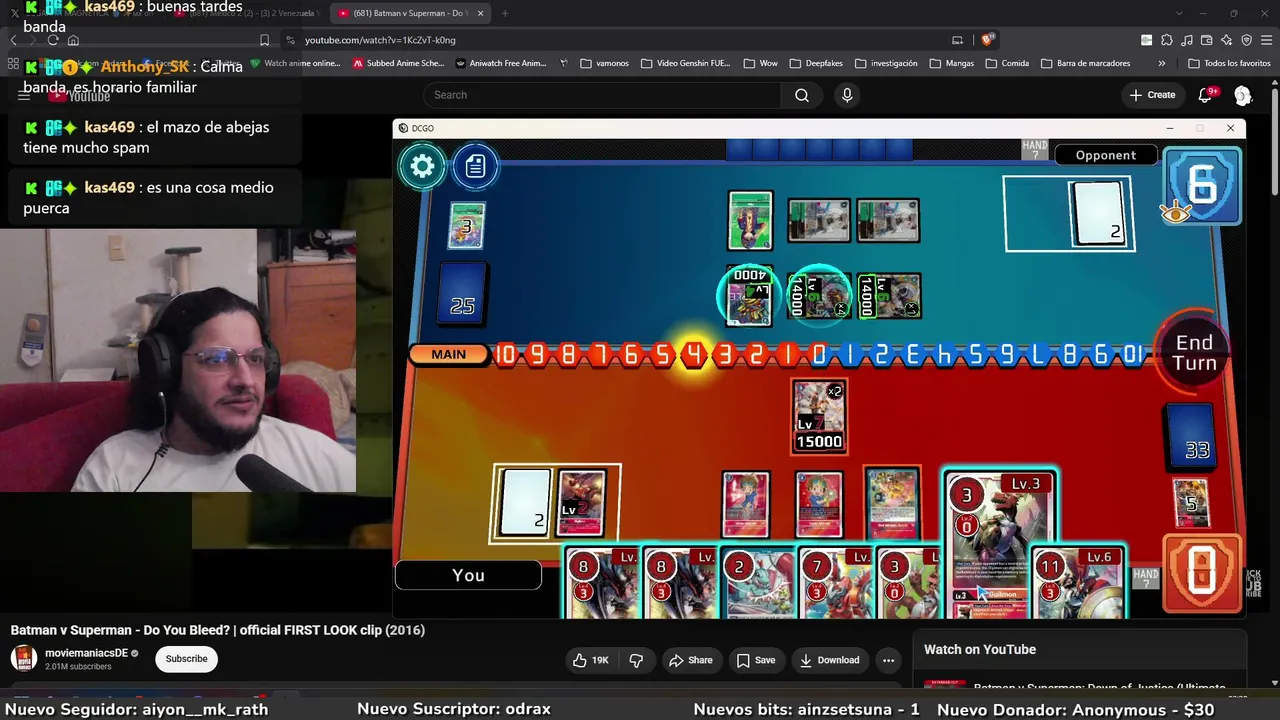Open the Todos los favoritos folder

coord(1229,63)
